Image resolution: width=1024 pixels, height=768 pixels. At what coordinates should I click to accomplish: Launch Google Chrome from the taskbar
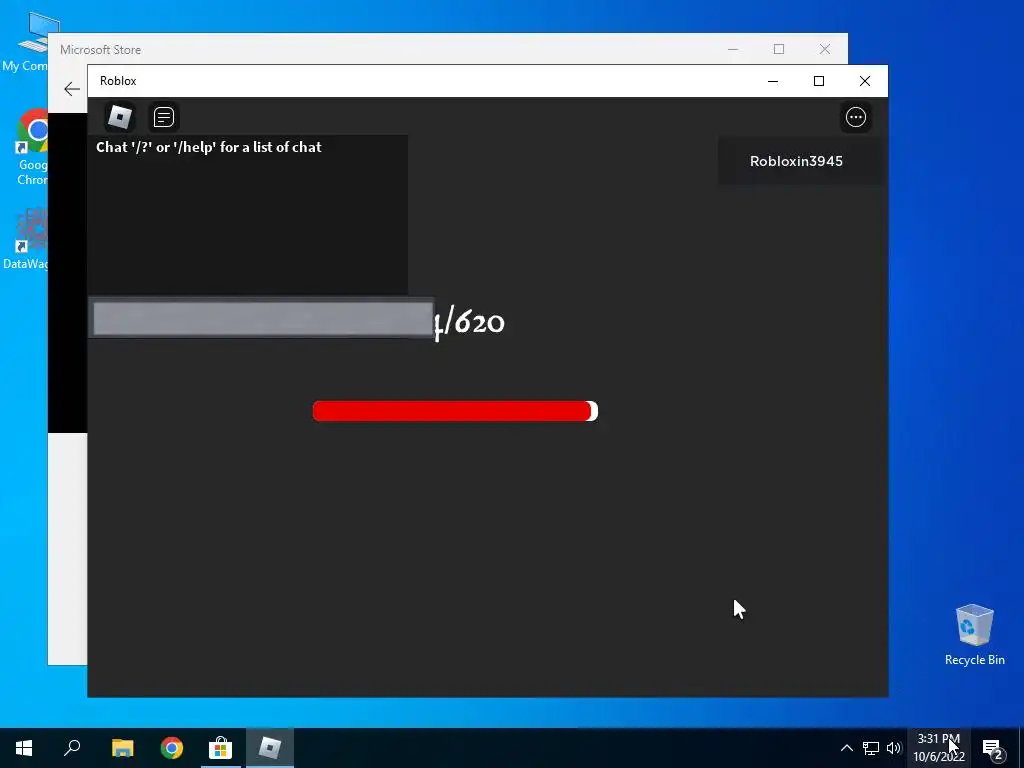172,748
